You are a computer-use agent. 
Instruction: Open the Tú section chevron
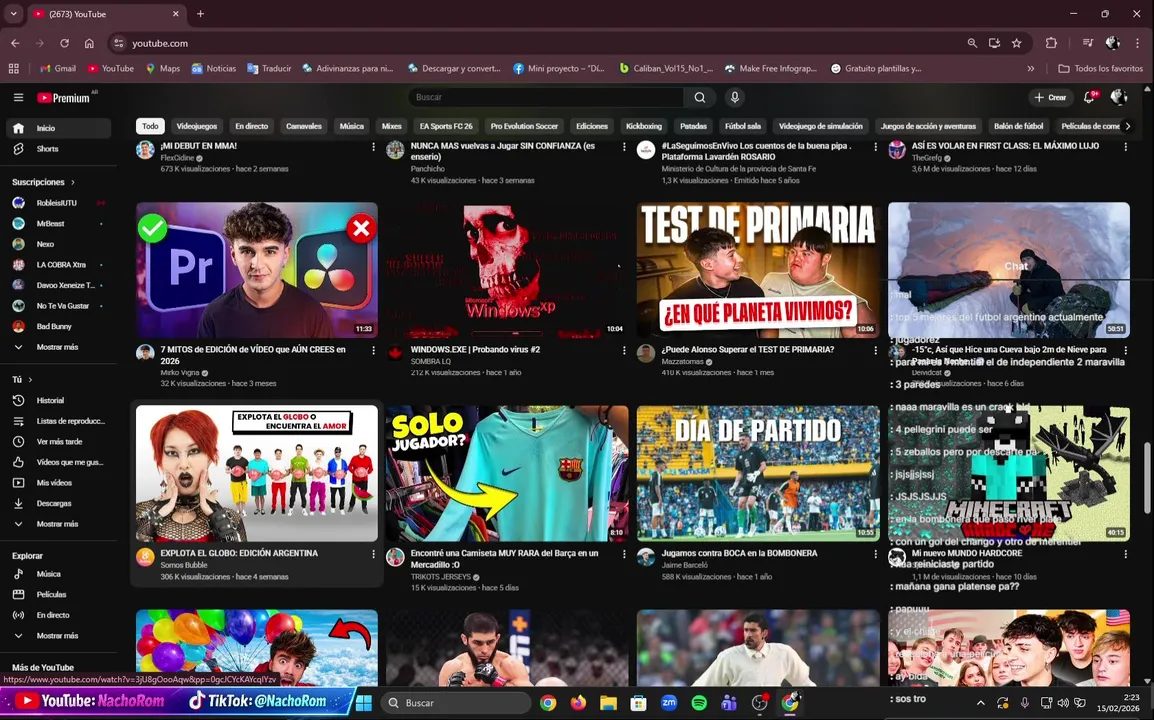[x=30, y=379]
